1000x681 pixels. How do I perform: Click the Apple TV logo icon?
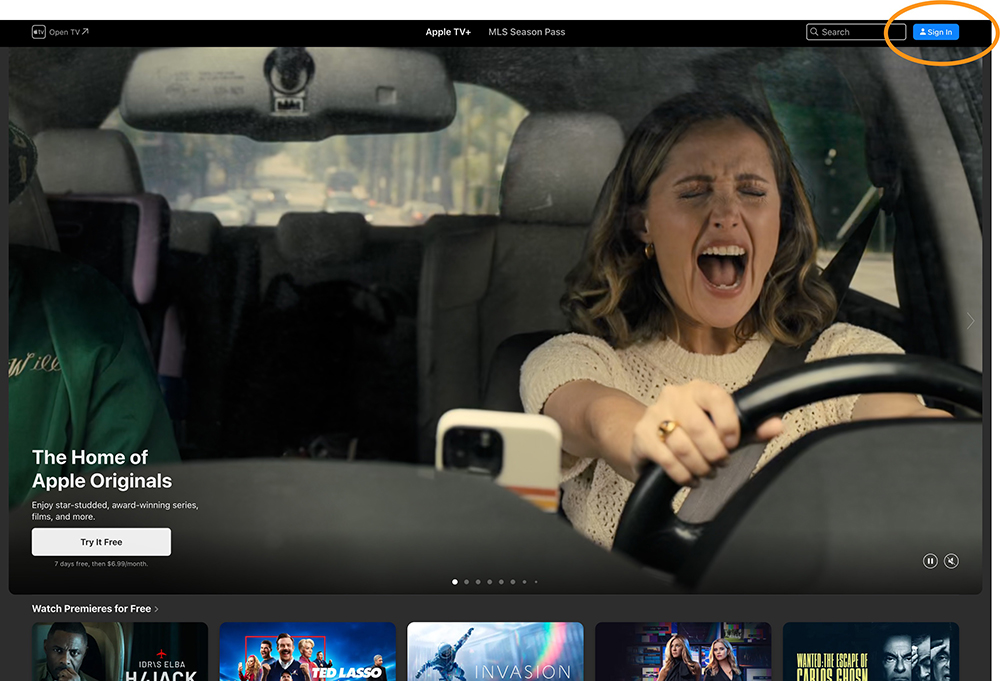[x=39, y=32]
